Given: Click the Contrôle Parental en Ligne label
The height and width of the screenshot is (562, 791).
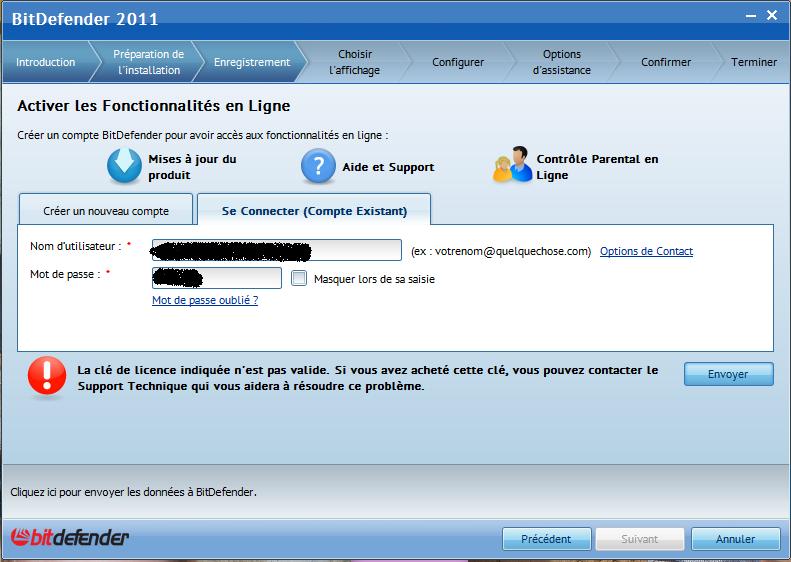Looking at the screenshot, I should pyautogui.click(x=597, y=167).
